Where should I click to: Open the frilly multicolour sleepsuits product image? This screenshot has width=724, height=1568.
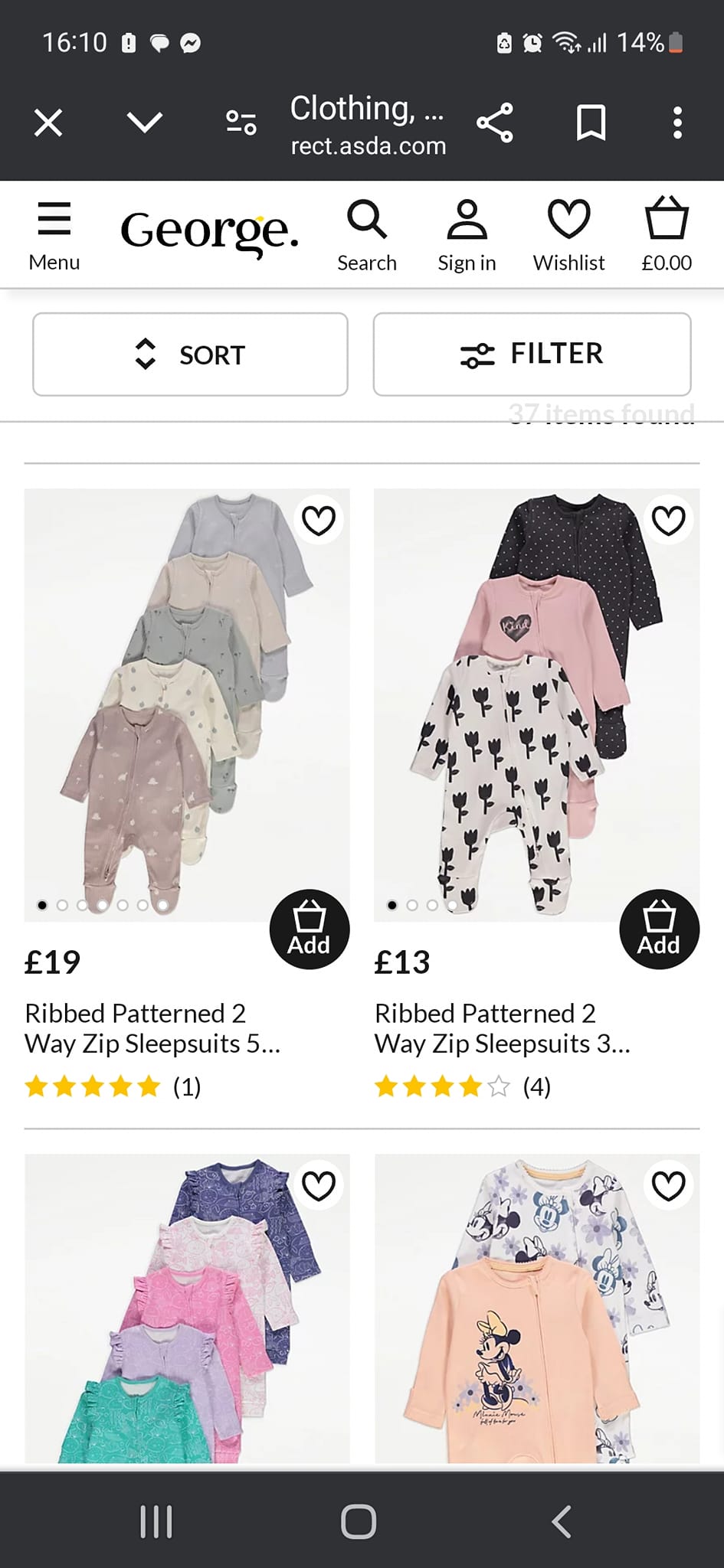187,1308
